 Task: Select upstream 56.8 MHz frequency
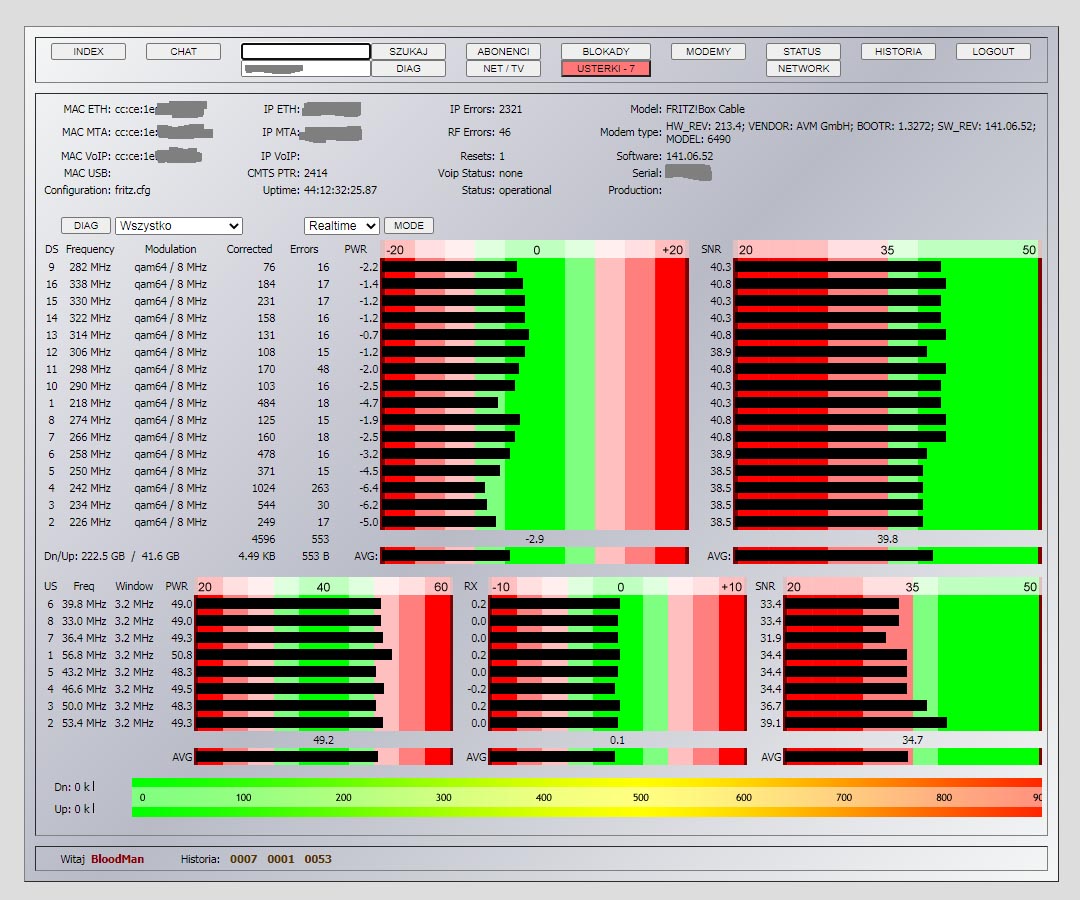coord(83,655)
